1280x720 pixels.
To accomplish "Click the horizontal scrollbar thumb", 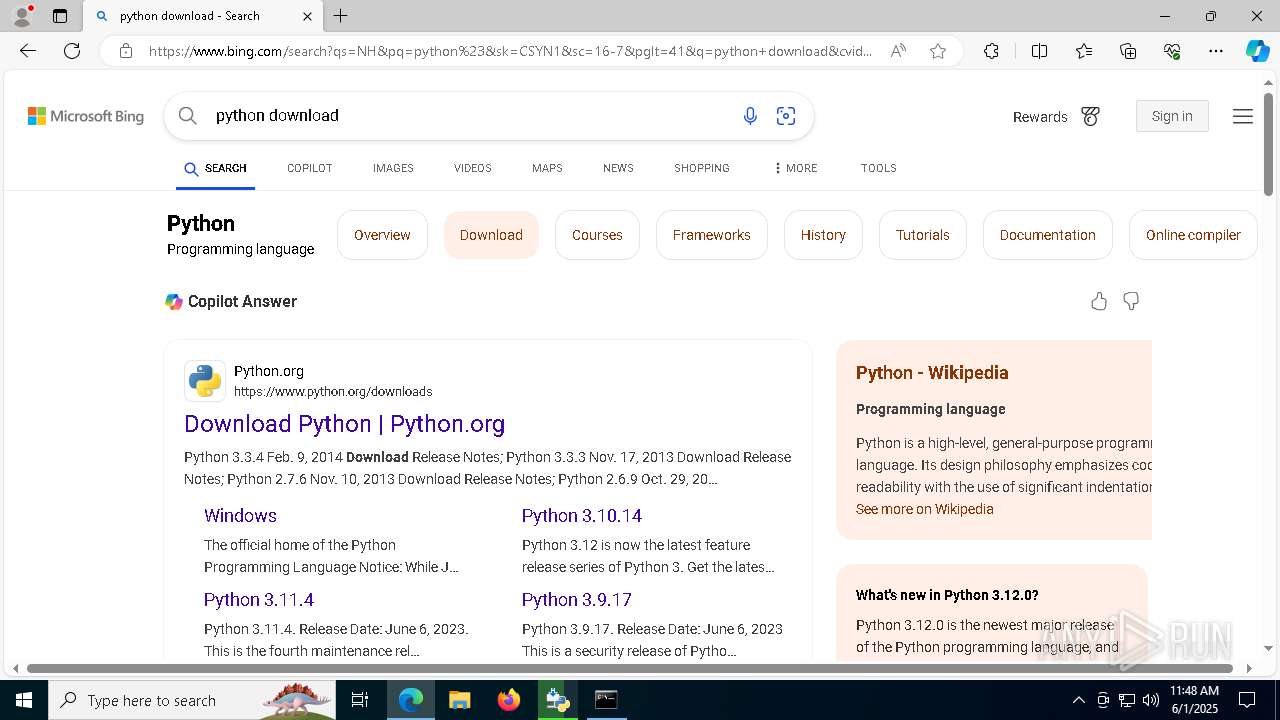I will pyautogui.click(x=630, y=668).
